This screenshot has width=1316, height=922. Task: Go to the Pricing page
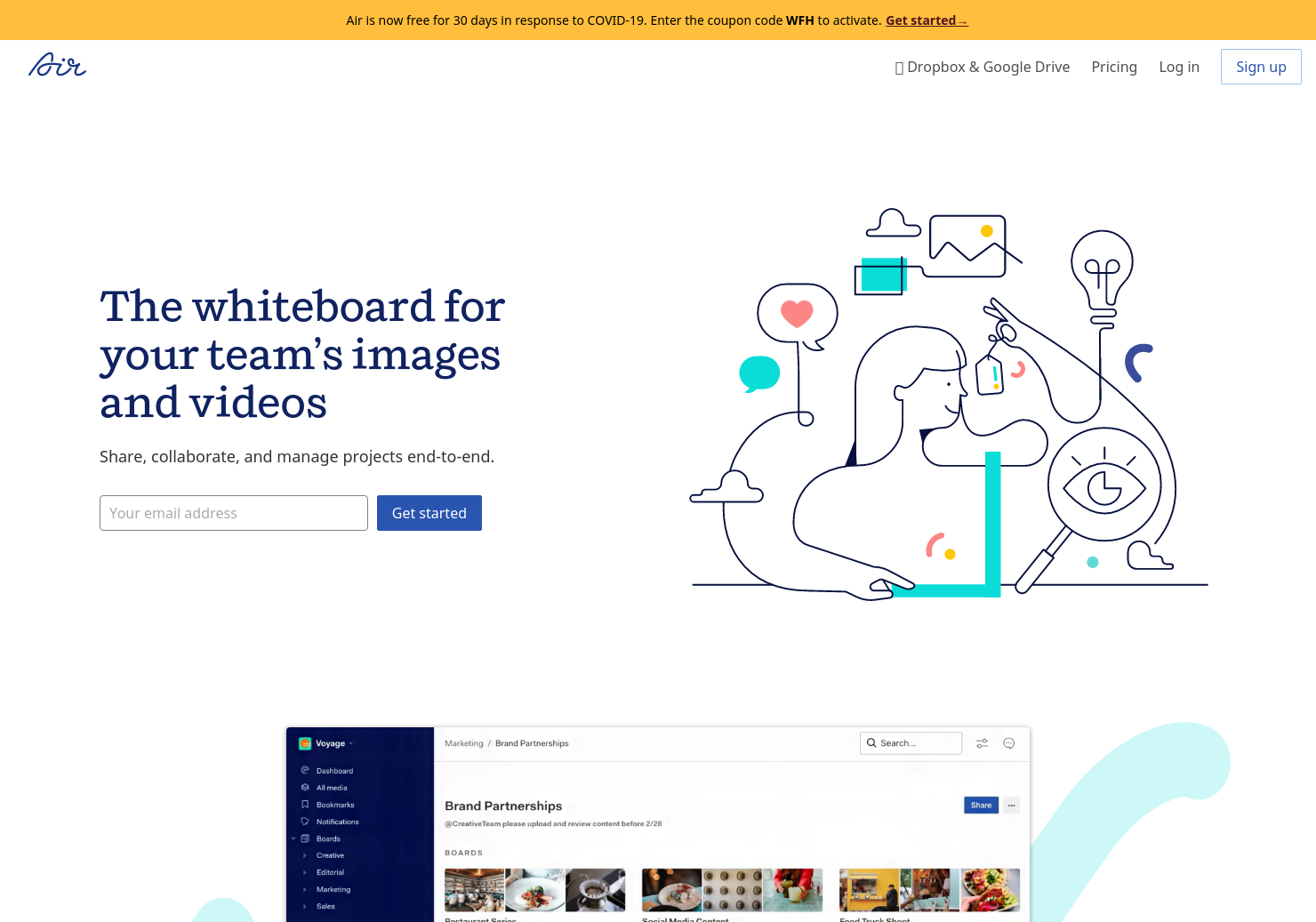tap(1114, 67)
